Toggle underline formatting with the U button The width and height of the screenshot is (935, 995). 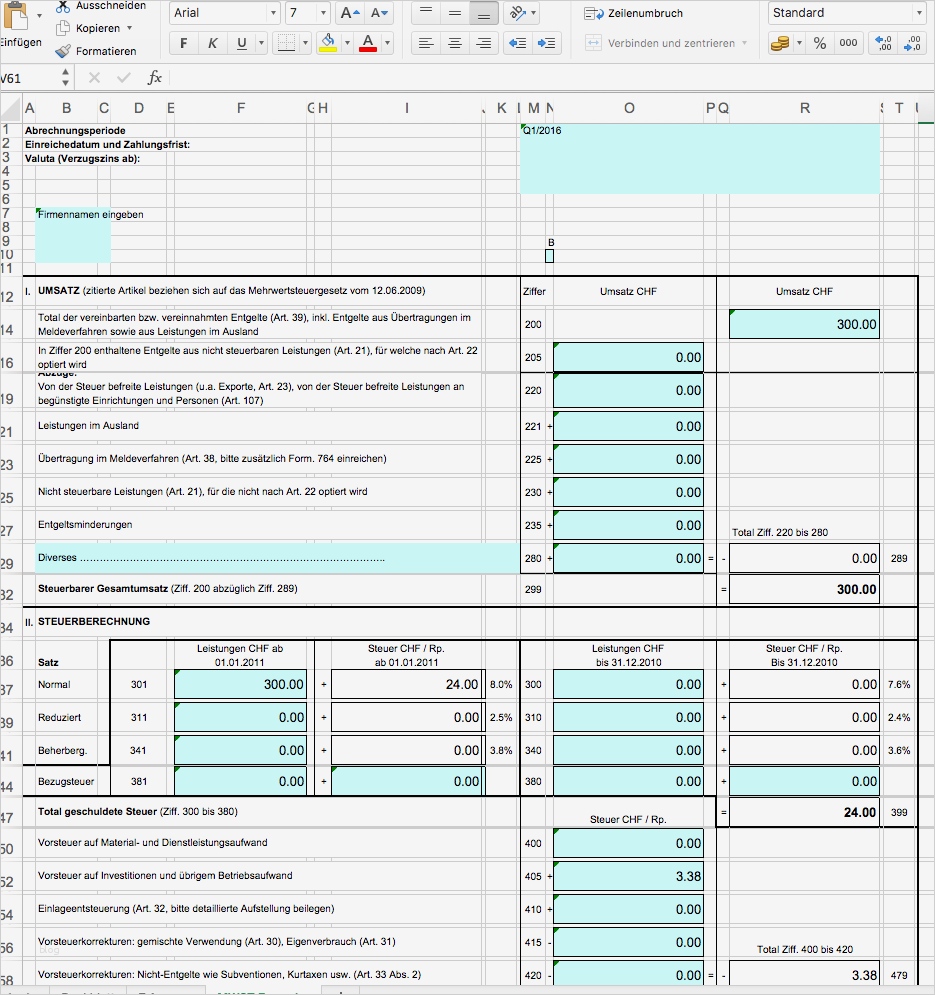coord(242,44)
